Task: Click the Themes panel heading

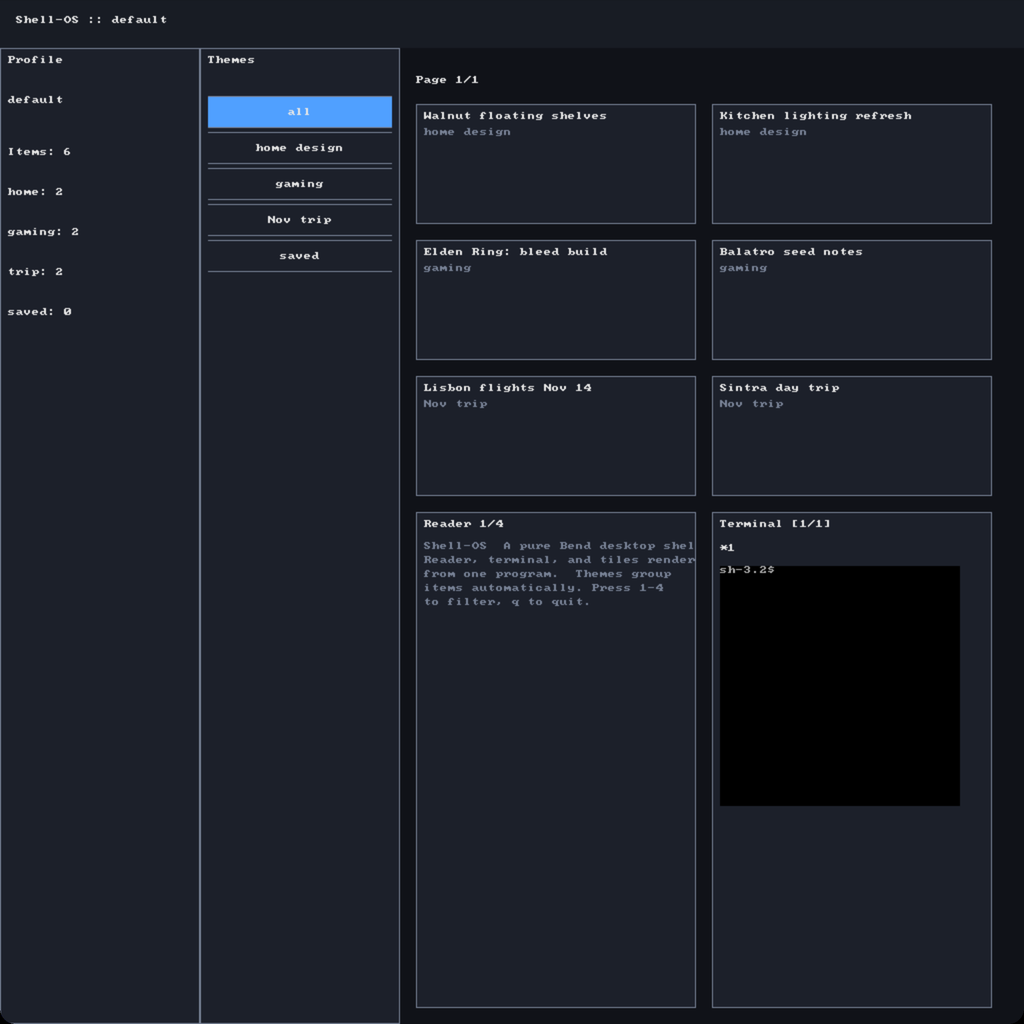Action: [x=231, y=59]
